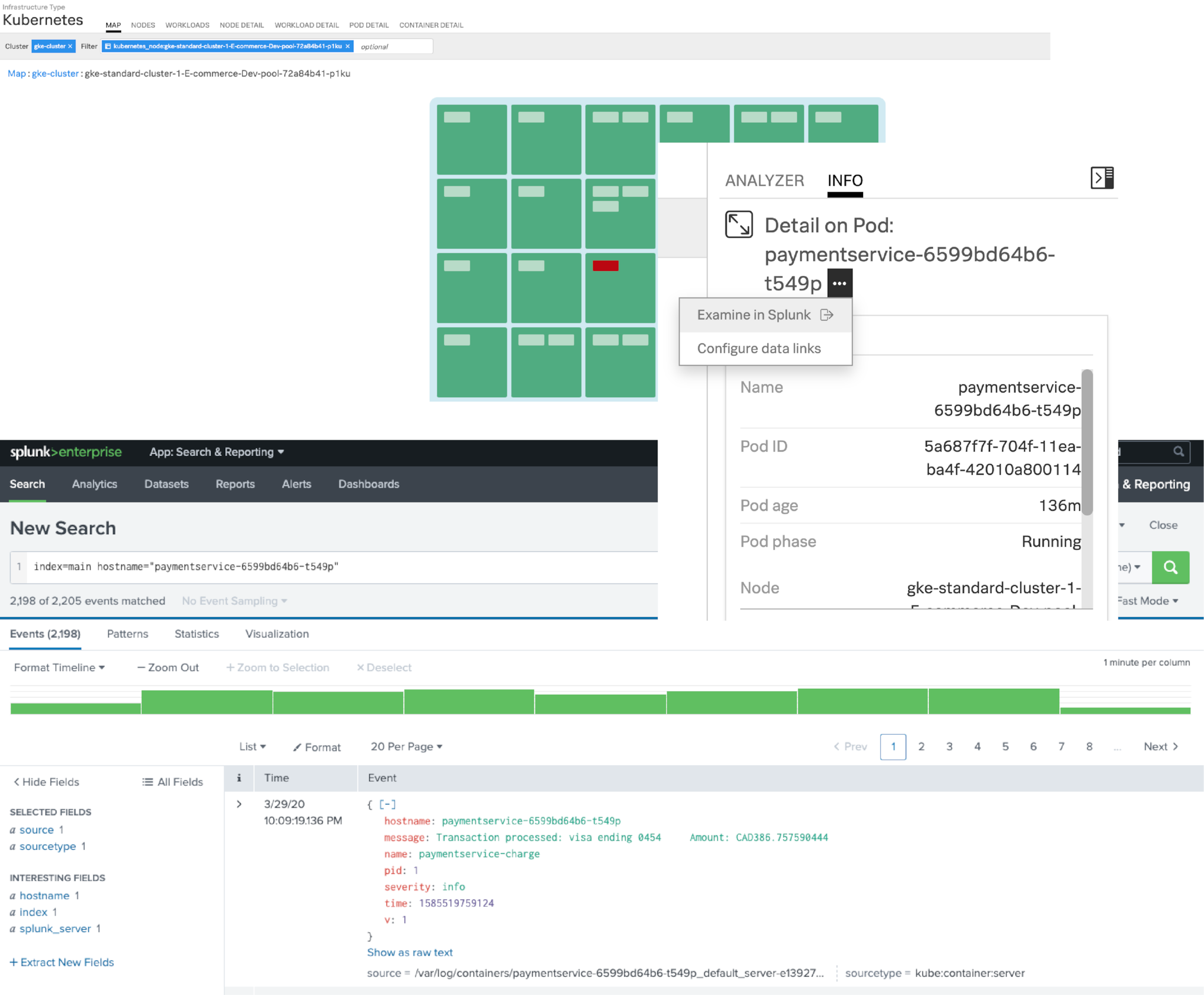Click the pod info panel scrollbar

point(1087,442)
